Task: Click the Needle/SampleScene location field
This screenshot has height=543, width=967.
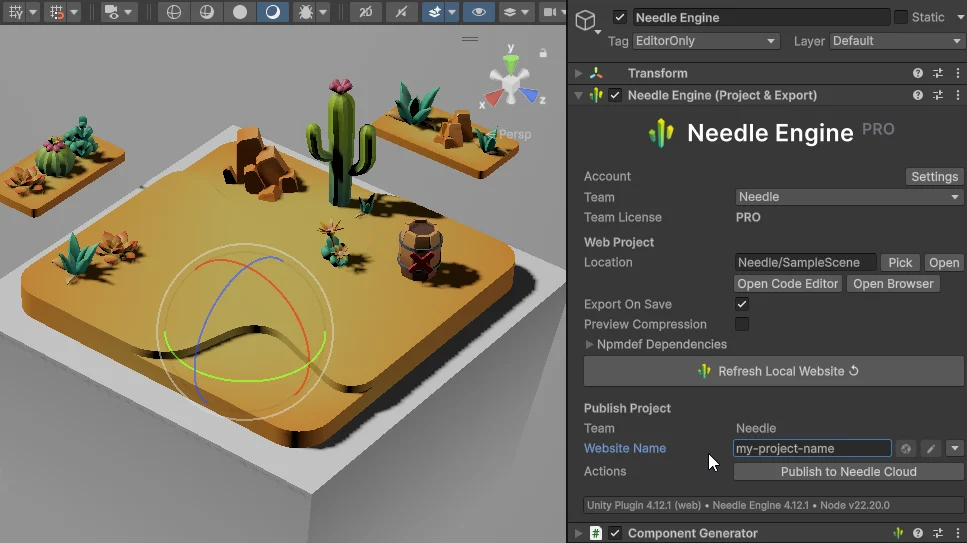Action: [805, 262]
